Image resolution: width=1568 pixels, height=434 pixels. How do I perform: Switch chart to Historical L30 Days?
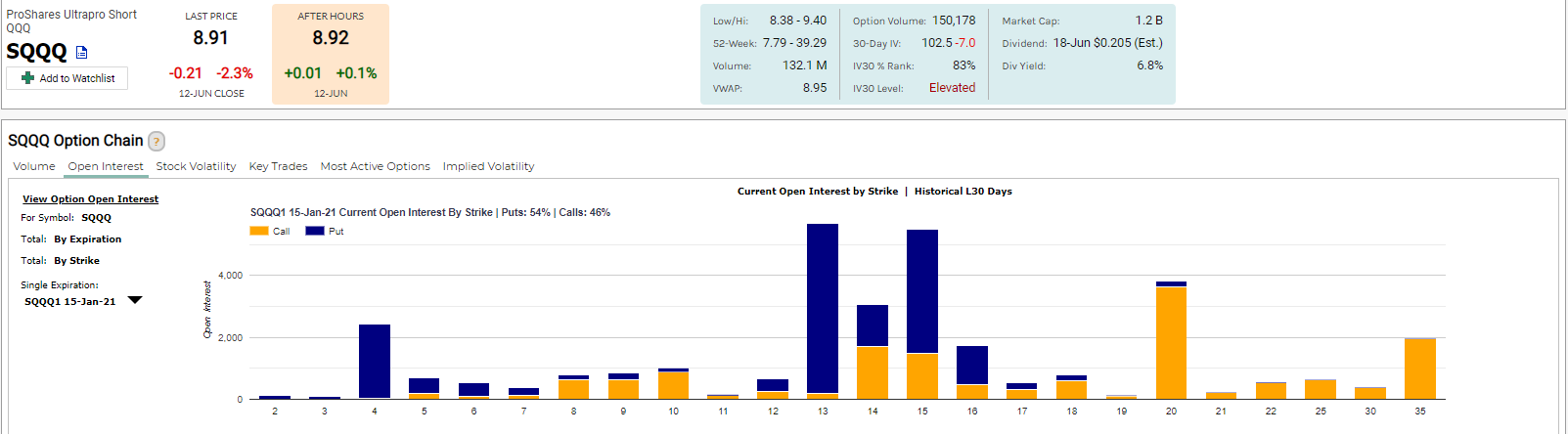pos(963,192)
